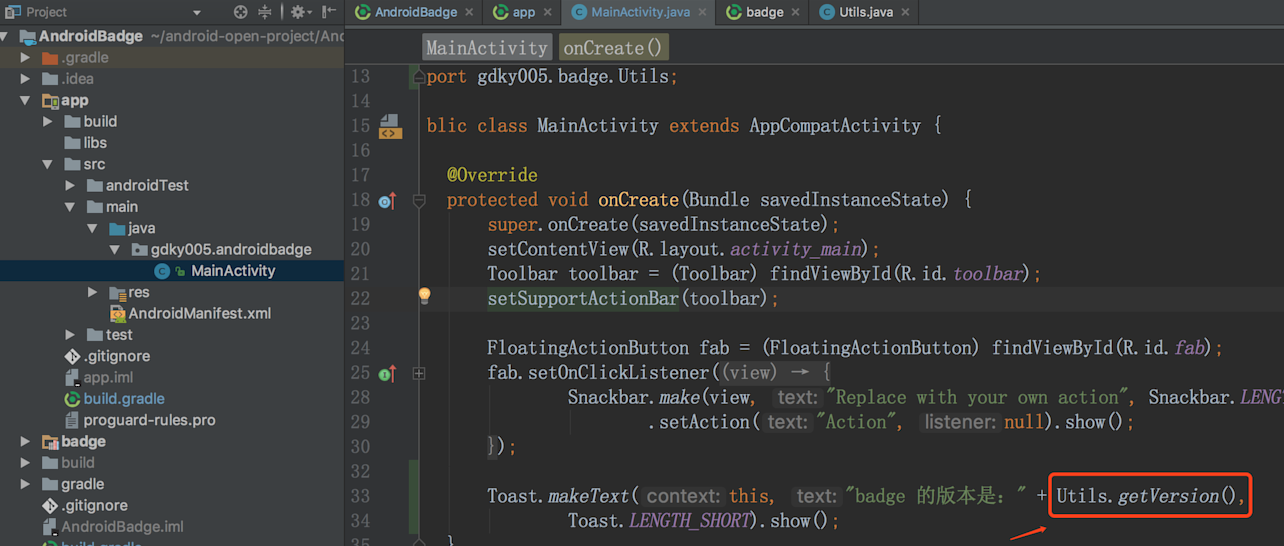This screenshot has height=546, width=1284.
Task: Close the MainActivity.java editor tab
Action: (704, 12)
